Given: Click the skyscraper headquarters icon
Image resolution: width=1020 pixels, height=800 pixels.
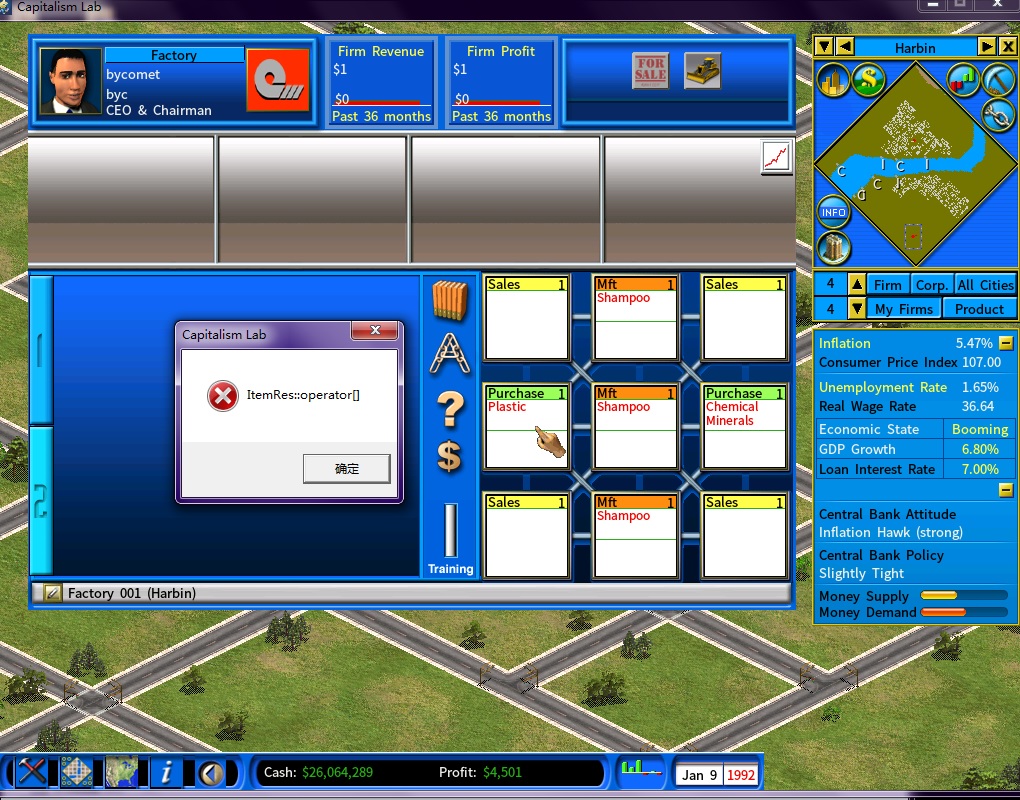Looking at the screenshot, I should [833, 247].
